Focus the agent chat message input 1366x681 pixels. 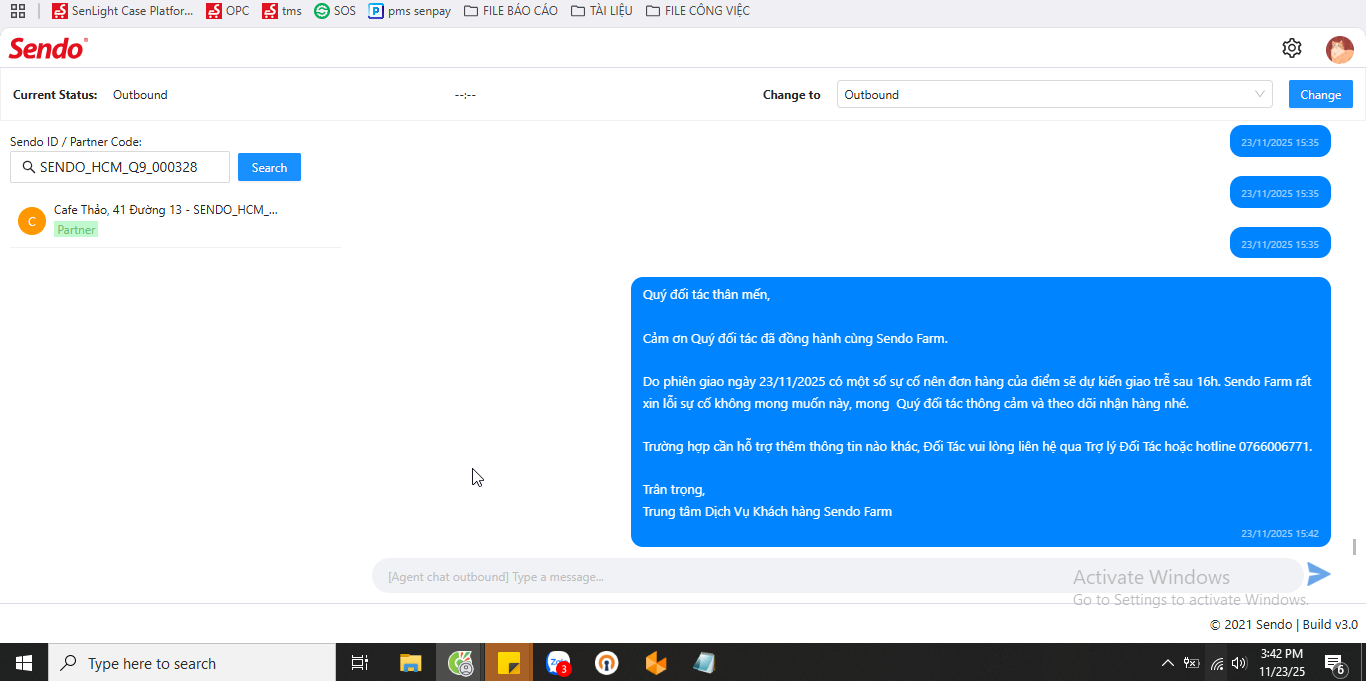pos(838,576)
